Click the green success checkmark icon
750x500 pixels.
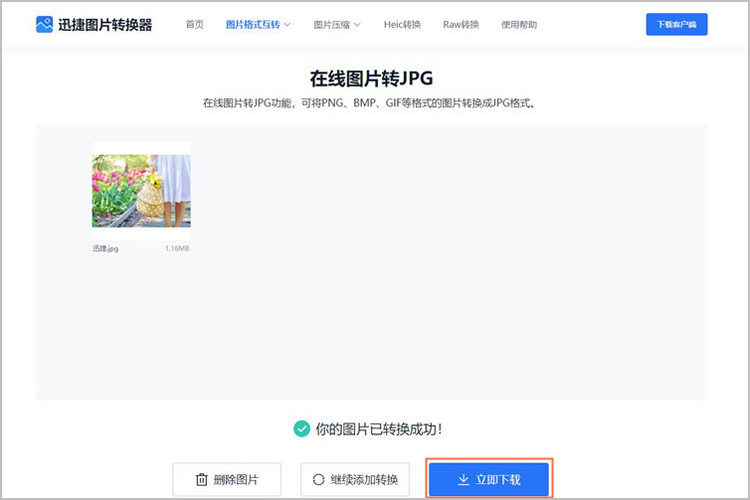pos(301,429)
